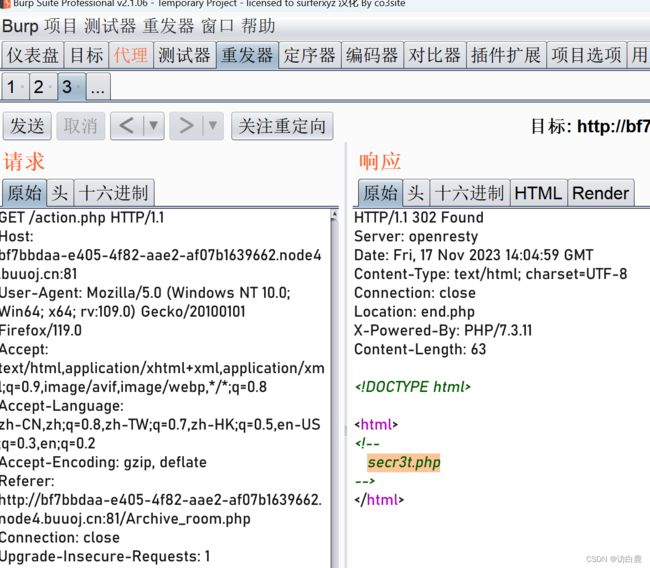Screen dimensions: 650x568
Task: Click the Date: Fri, 17 Nov 2023 header
Action: click(x=474, y=255)
